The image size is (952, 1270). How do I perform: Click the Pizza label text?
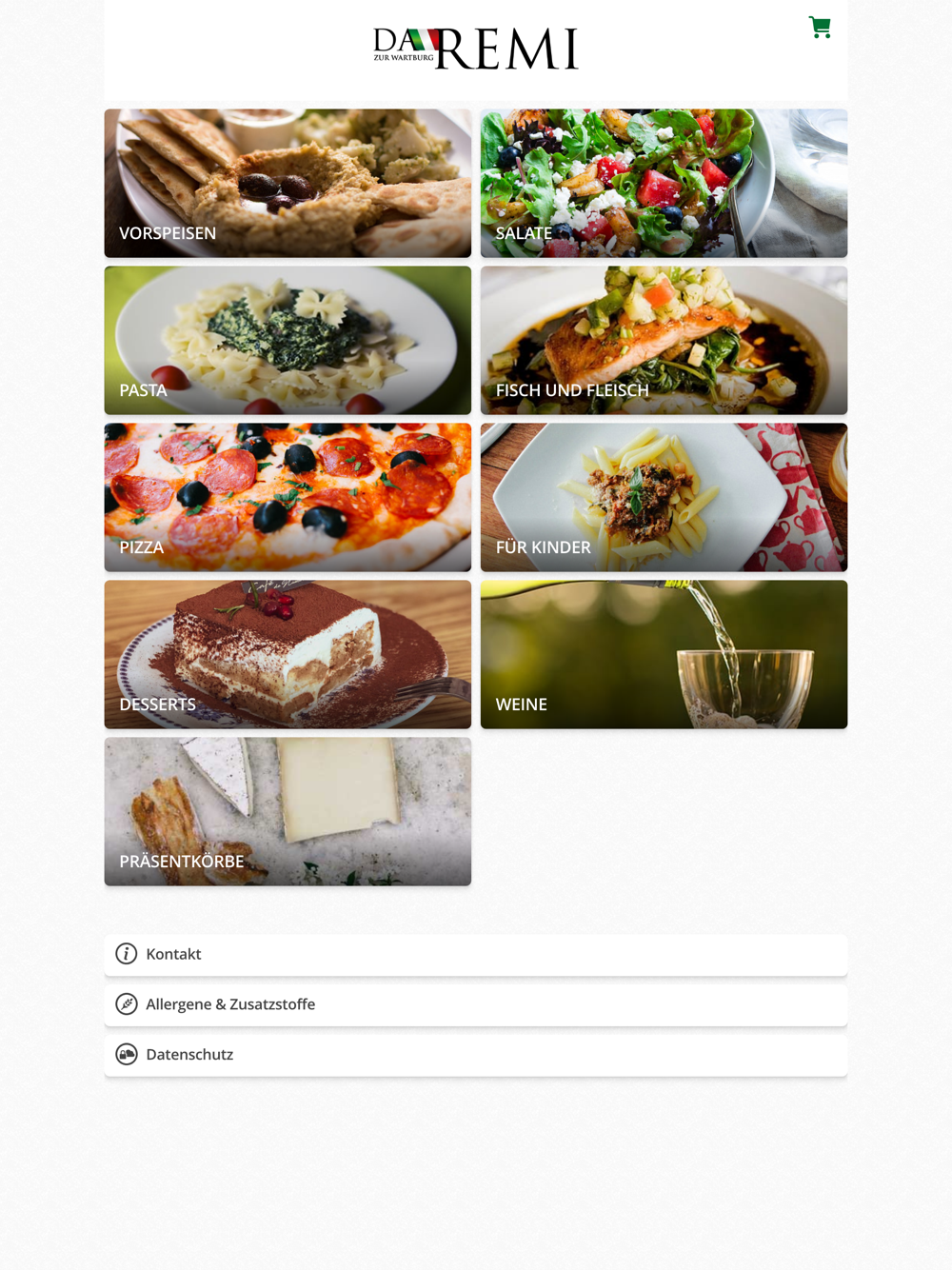142,547
